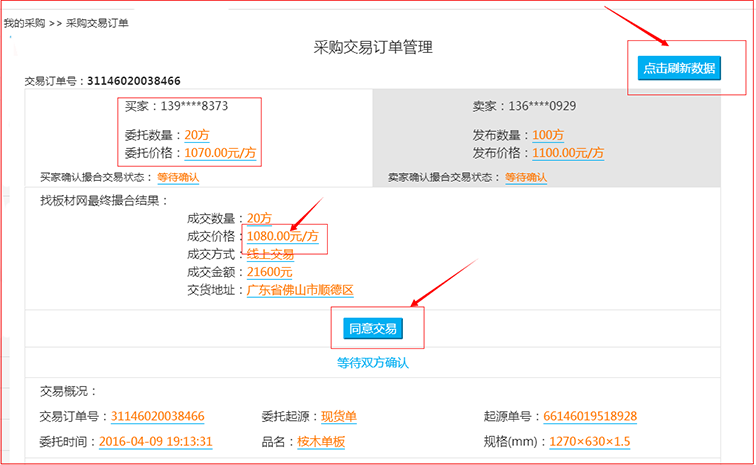This screenshot has height=465, width=756.
Task: Open 我的采购 breadcrumb link
Action: pyautogui.click(x=24, y=23)
